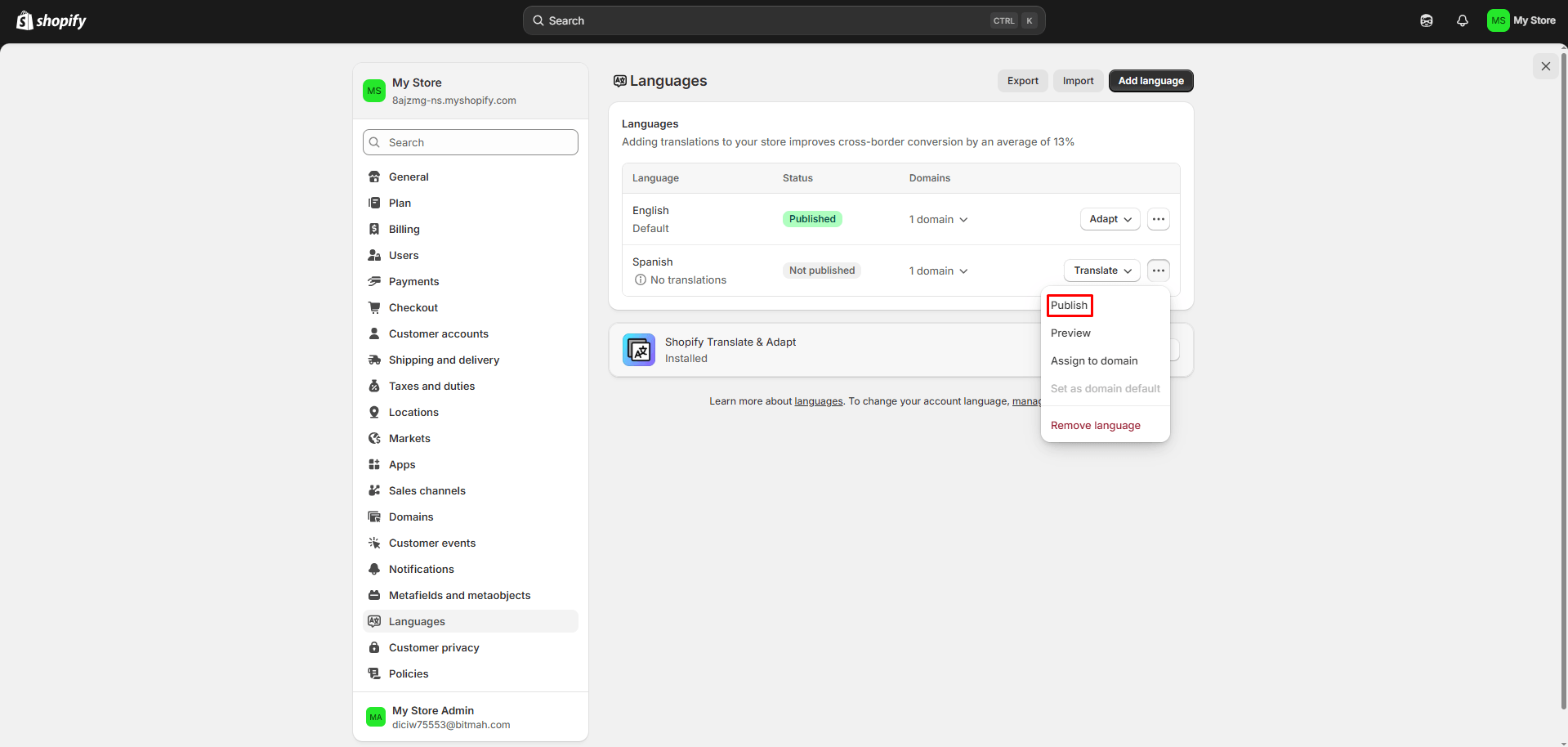
Task: Choose Assign to domain menu item
Action: [1094, 361]
